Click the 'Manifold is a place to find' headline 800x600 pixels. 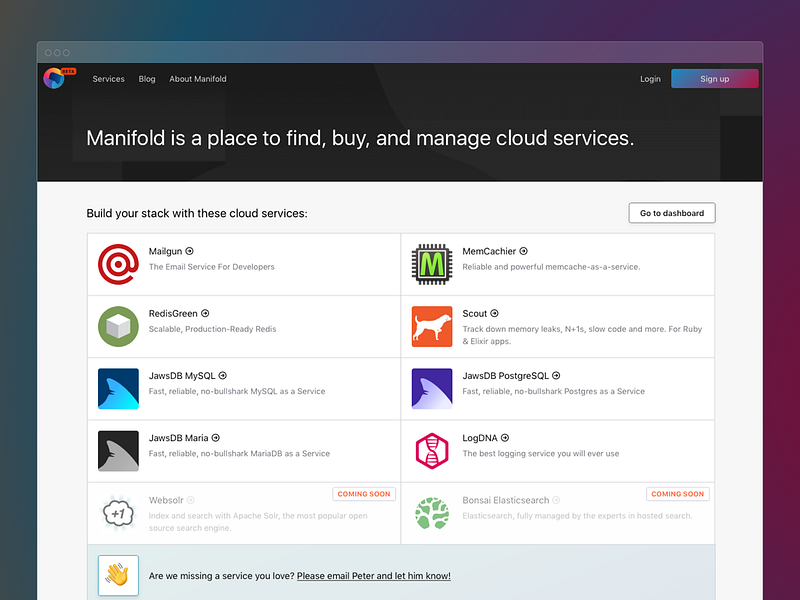click(360, 138)
